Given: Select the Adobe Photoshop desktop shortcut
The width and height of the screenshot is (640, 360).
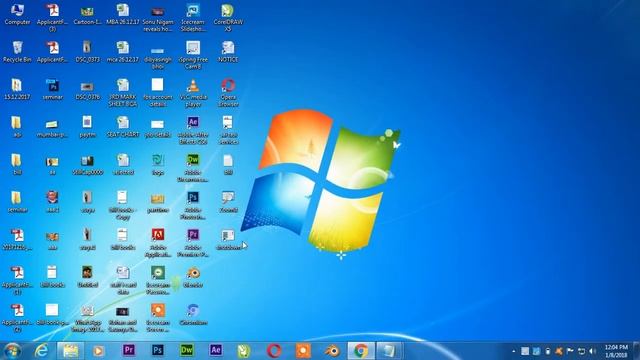Looking at the screenshot, I should 193,205.
